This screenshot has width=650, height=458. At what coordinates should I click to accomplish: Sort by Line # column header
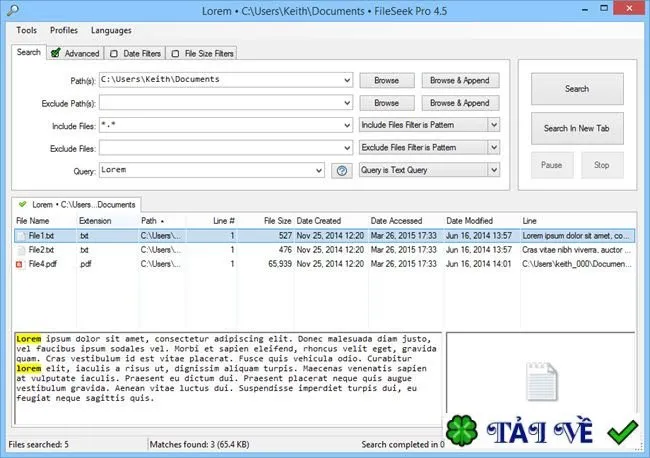pyautogui.click(x=211, y=221)
